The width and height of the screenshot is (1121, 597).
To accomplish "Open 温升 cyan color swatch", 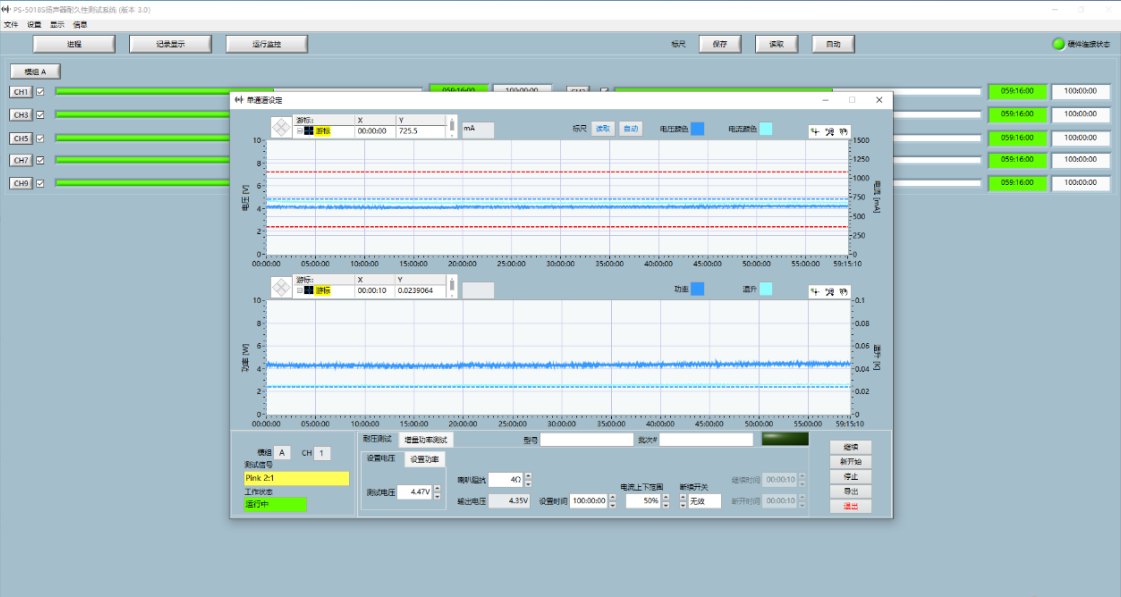I will pos(766,289).
